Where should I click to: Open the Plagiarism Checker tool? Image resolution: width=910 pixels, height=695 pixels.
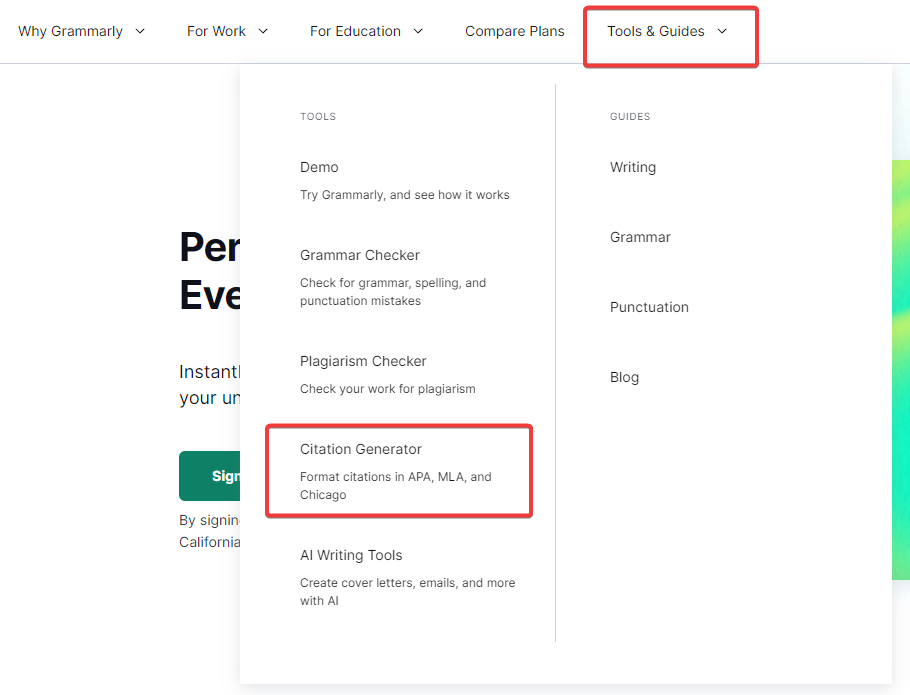tap(364, 361)
